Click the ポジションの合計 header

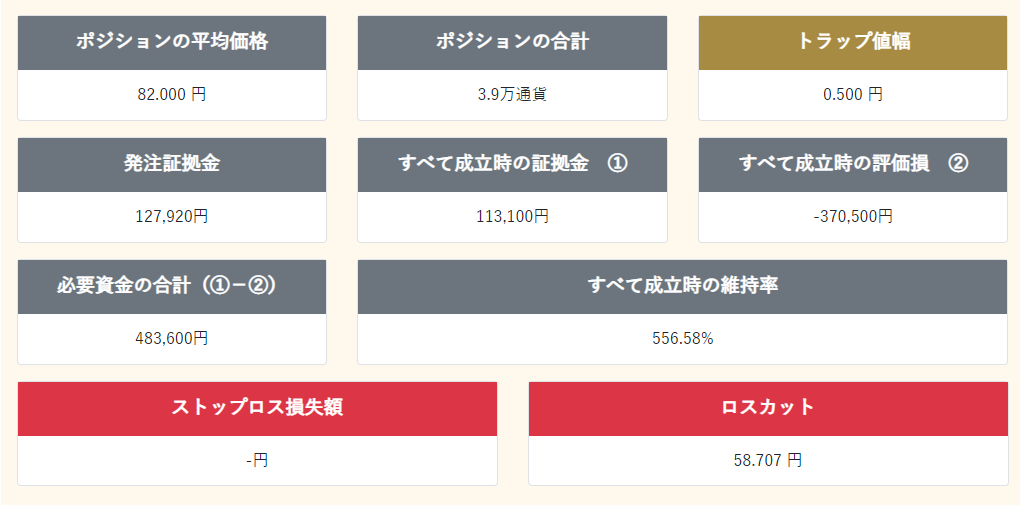pyautogui.click(x=512, y=42)
